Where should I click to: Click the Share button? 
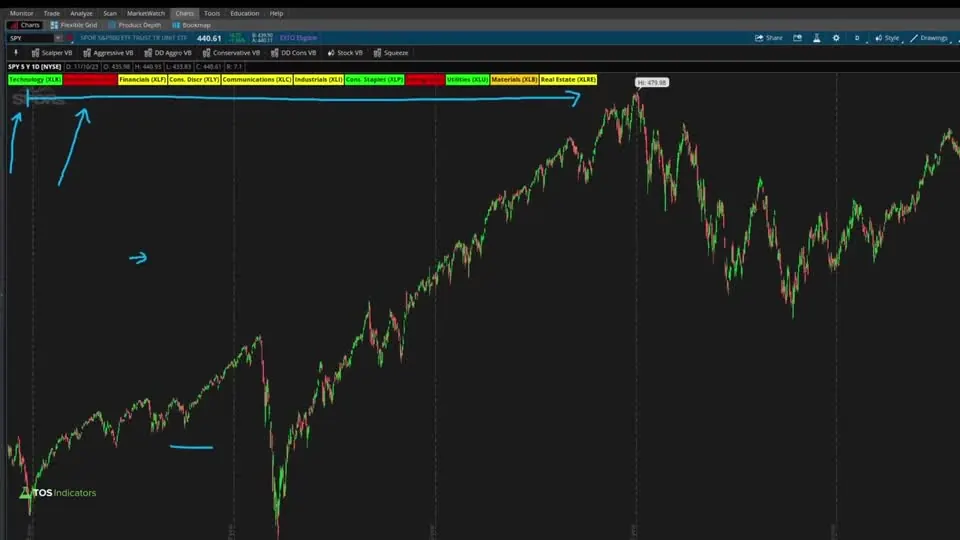tap(769, 38)
